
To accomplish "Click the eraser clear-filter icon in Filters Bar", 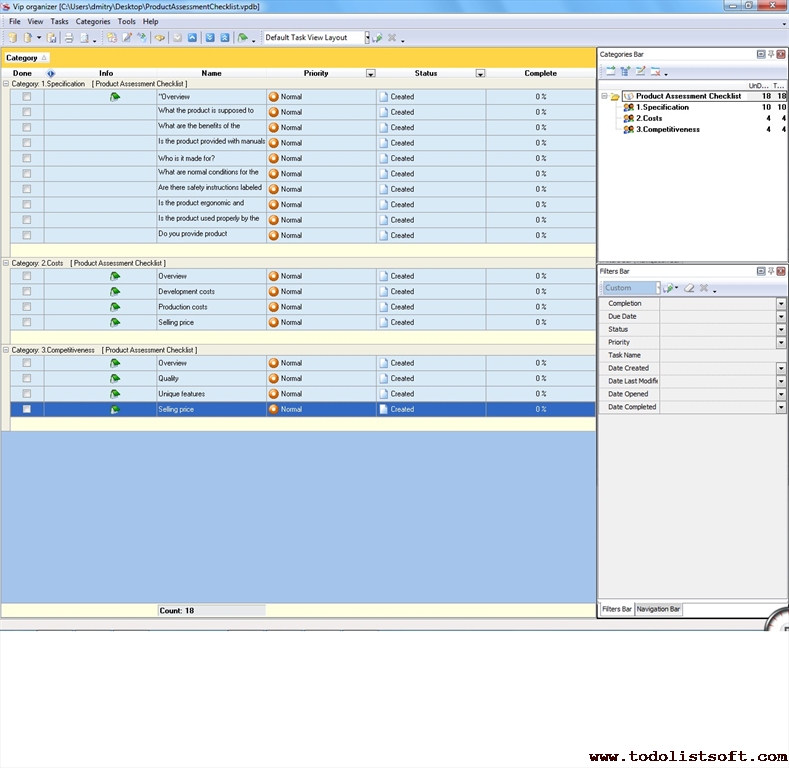I will pyautogui.click(x=689, y=288).
